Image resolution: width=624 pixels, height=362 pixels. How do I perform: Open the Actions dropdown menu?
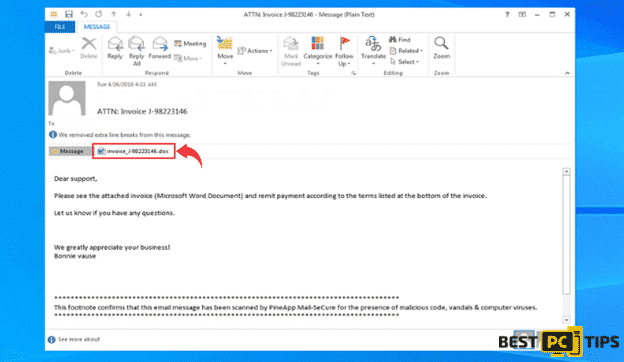click(255, 51)
